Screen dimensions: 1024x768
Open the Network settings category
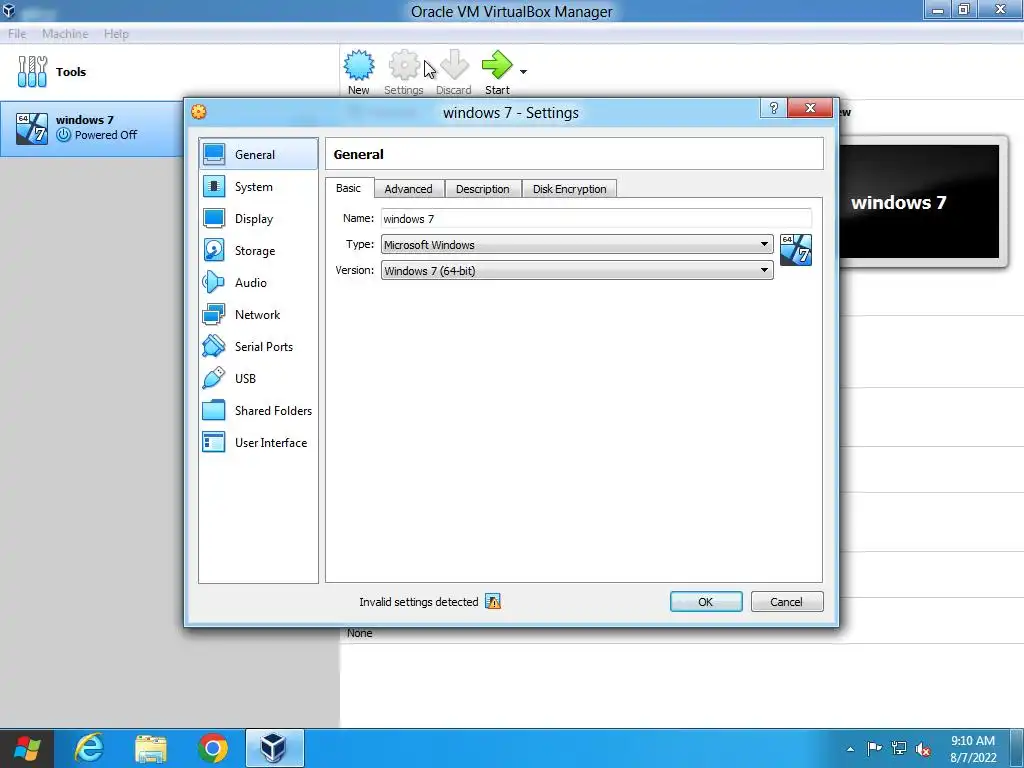tap(258, 315)
